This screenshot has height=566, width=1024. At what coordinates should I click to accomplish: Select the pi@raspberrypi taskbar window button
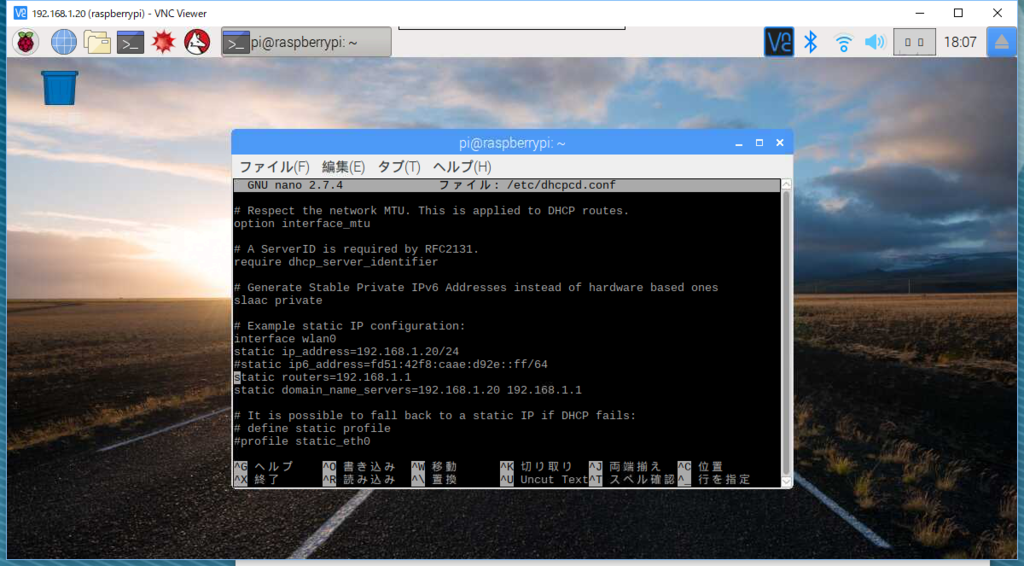point(306,42)
